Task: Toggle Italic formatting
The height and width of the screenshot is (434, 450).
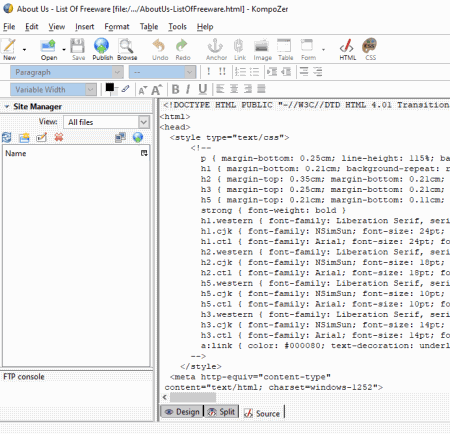Action: click(x=188, y=89)
